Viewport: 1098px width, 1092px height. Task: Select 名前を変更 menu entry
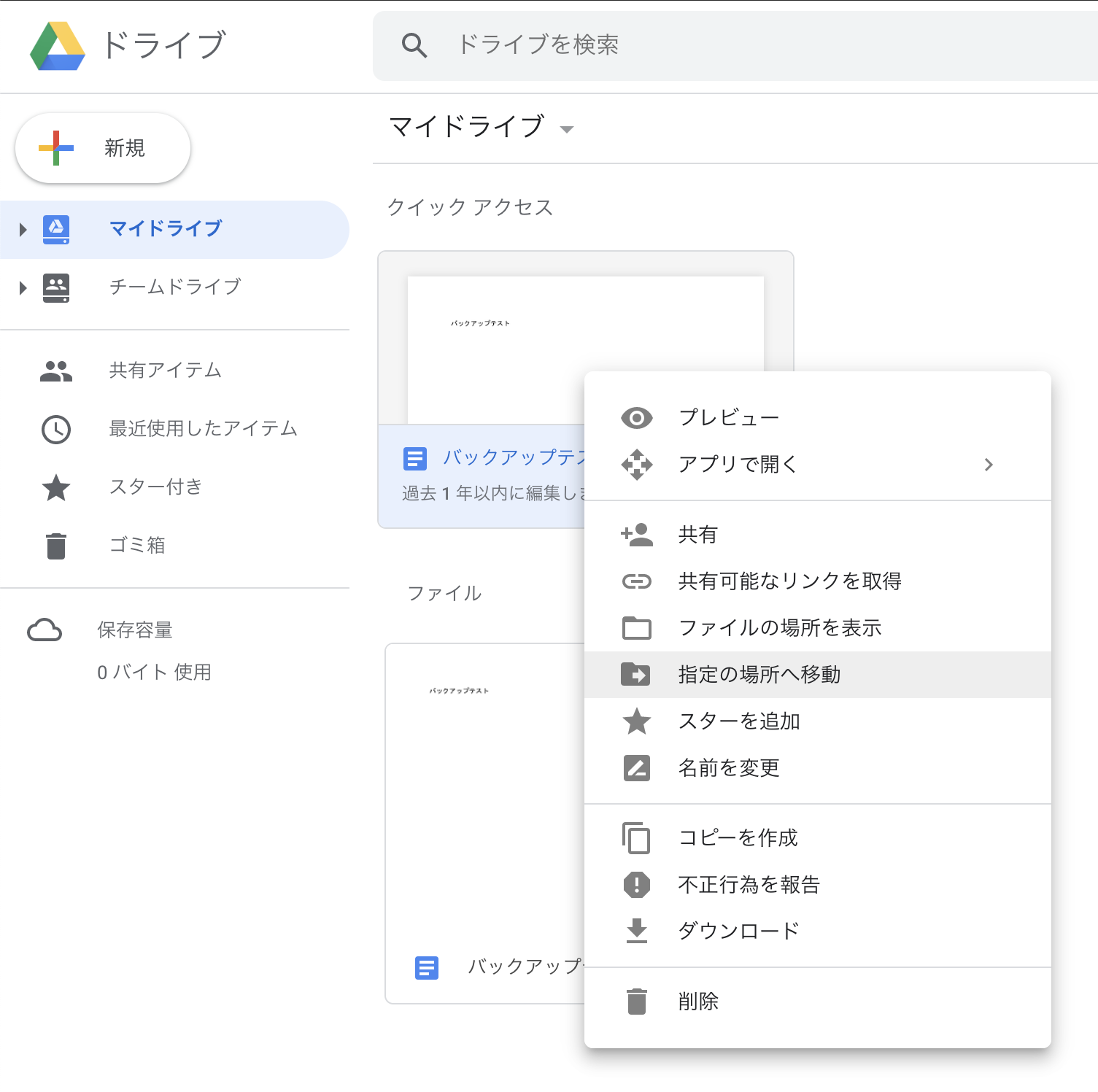tap(818, 768)
